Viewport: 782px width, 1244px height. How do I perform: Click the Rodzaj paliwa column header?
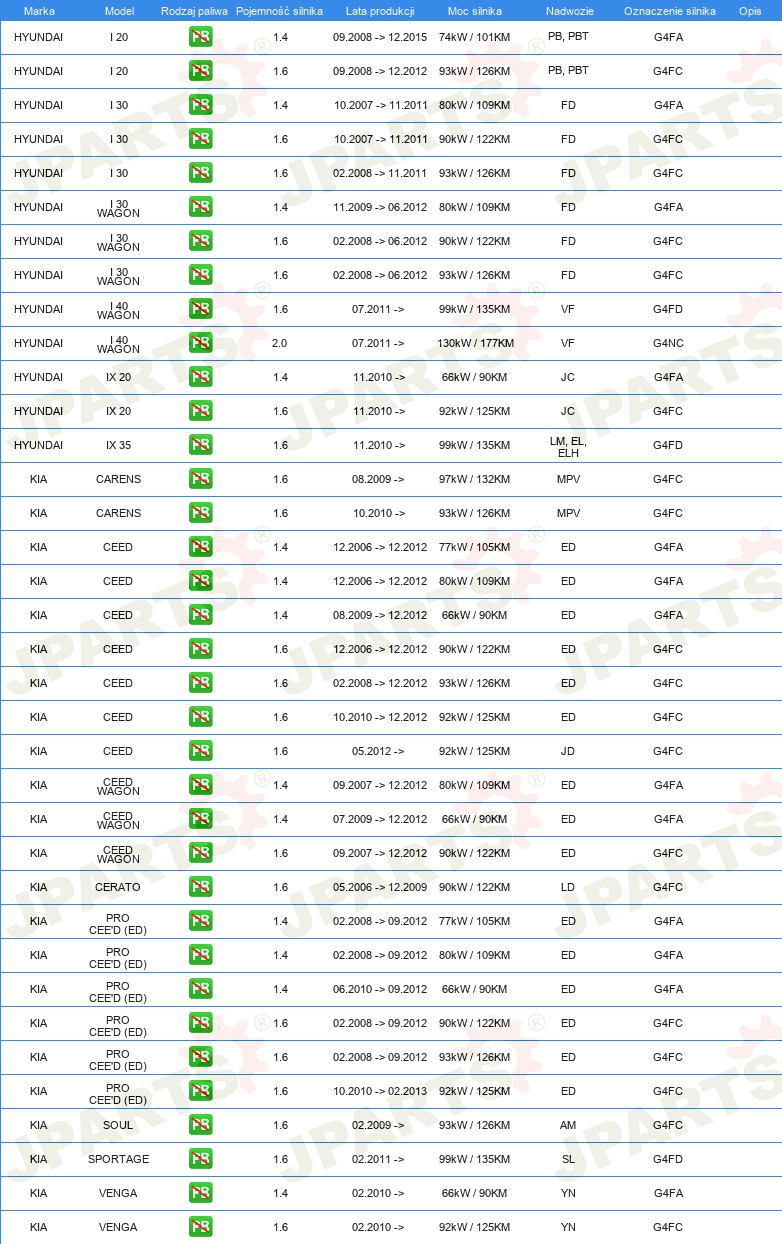[x=194, y=10]
